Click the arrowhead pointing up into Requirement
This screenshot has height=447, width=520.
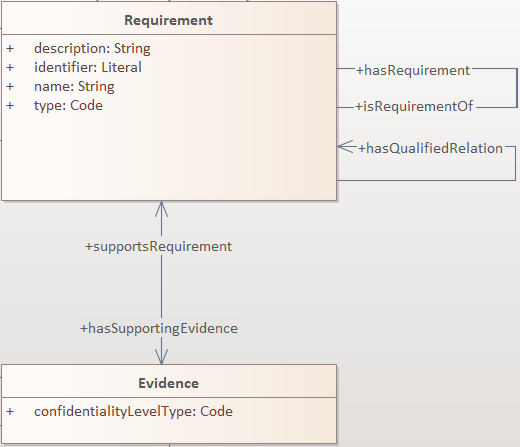161,209
